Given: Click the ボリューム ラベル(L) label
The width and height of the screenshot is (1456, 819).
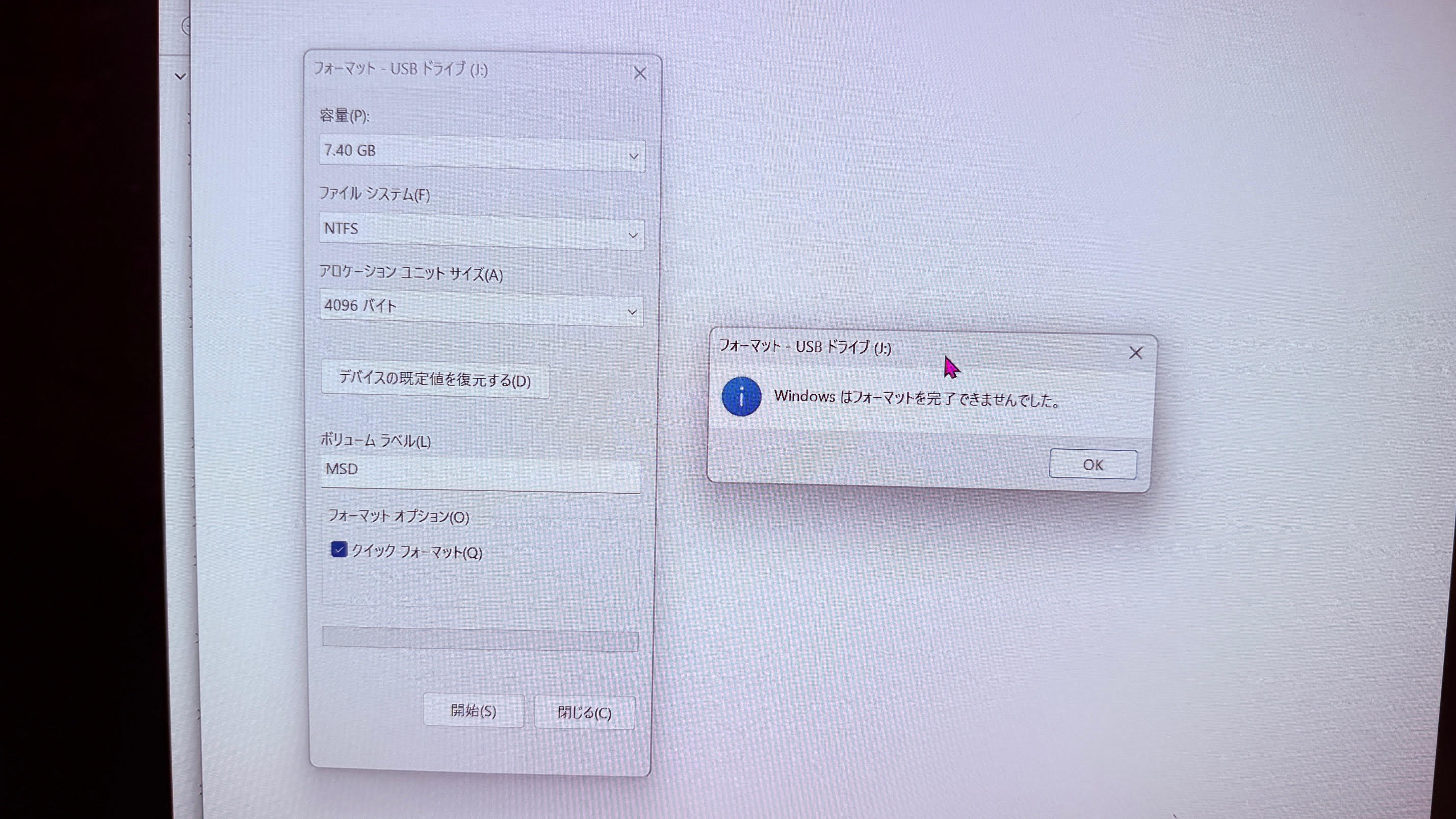Looking at the screenshot, I should [375, 440].
